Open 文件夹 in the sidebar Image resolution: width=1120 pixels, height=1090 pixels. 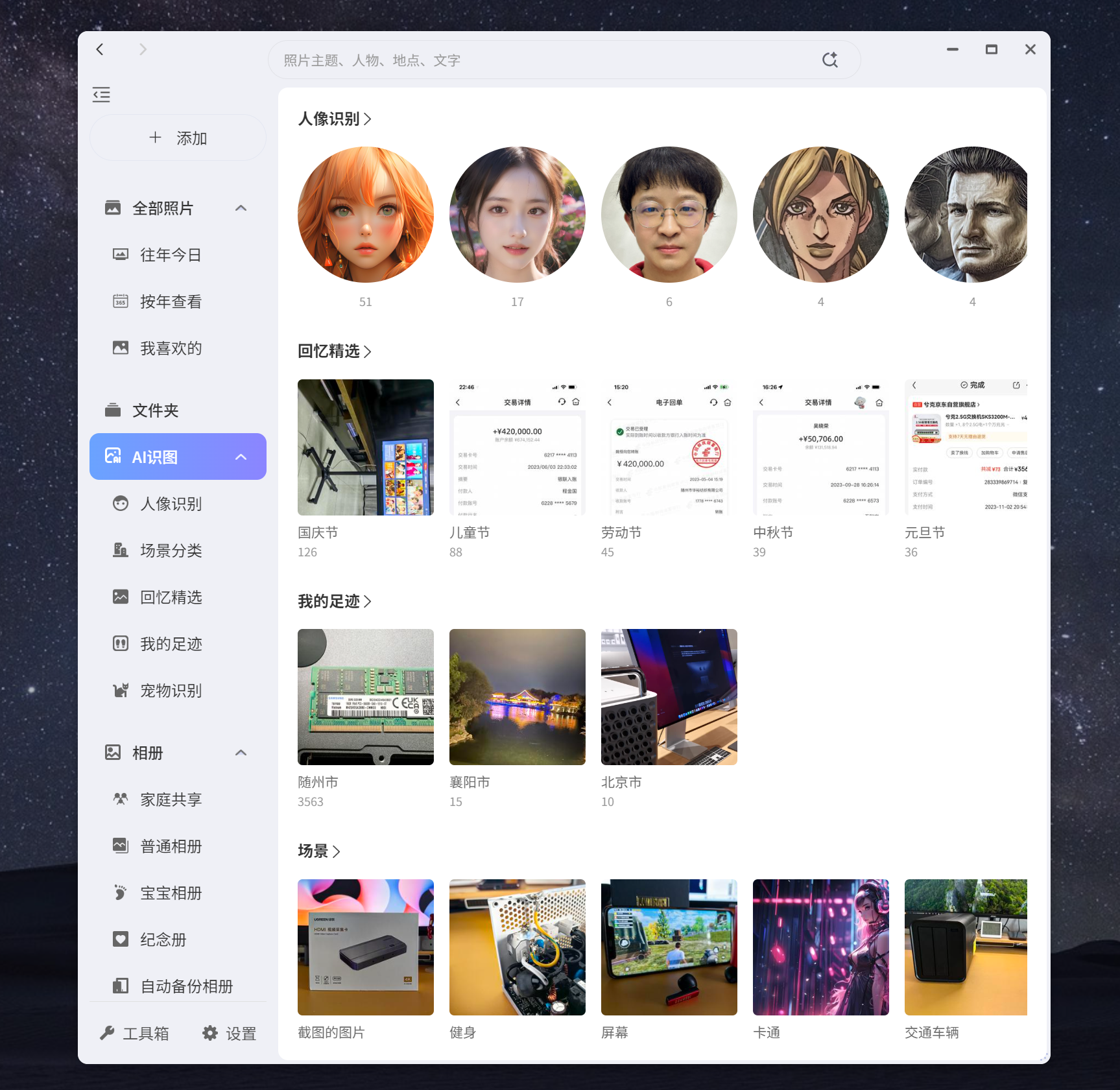tap(178, 410)
